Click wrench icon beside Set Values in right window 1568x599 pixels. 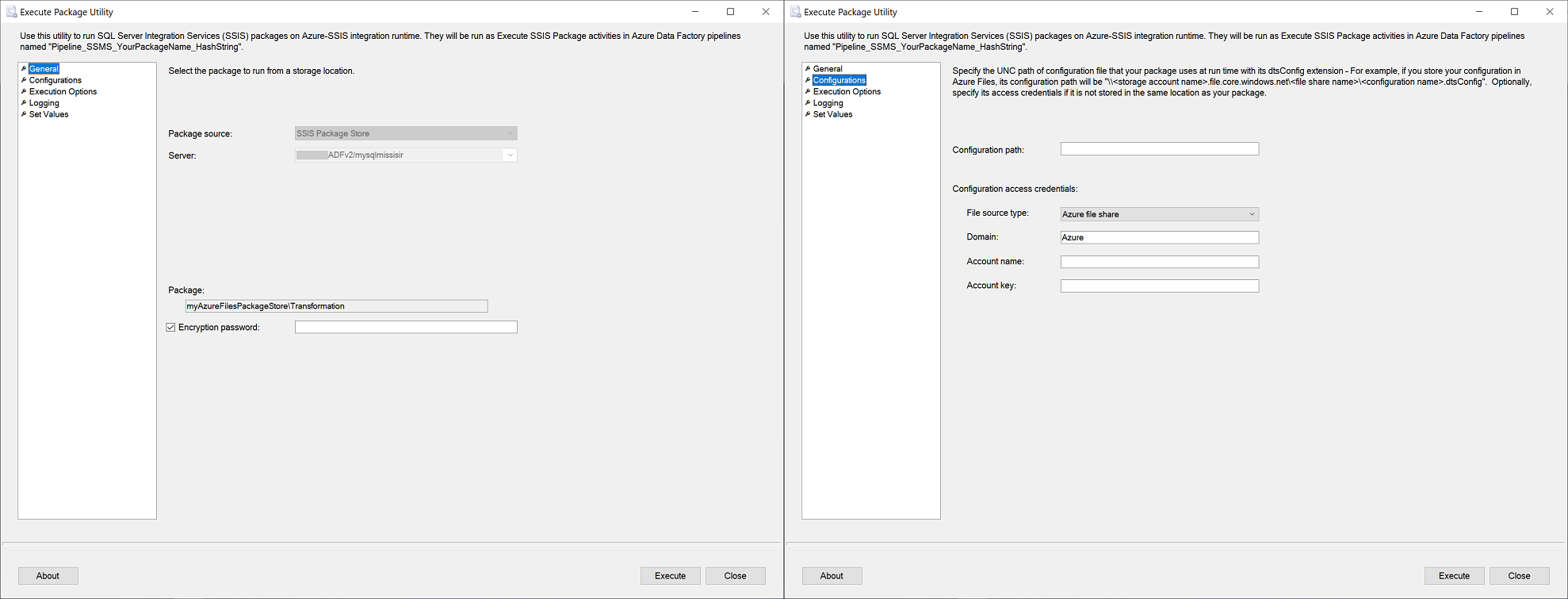(808, 114)
